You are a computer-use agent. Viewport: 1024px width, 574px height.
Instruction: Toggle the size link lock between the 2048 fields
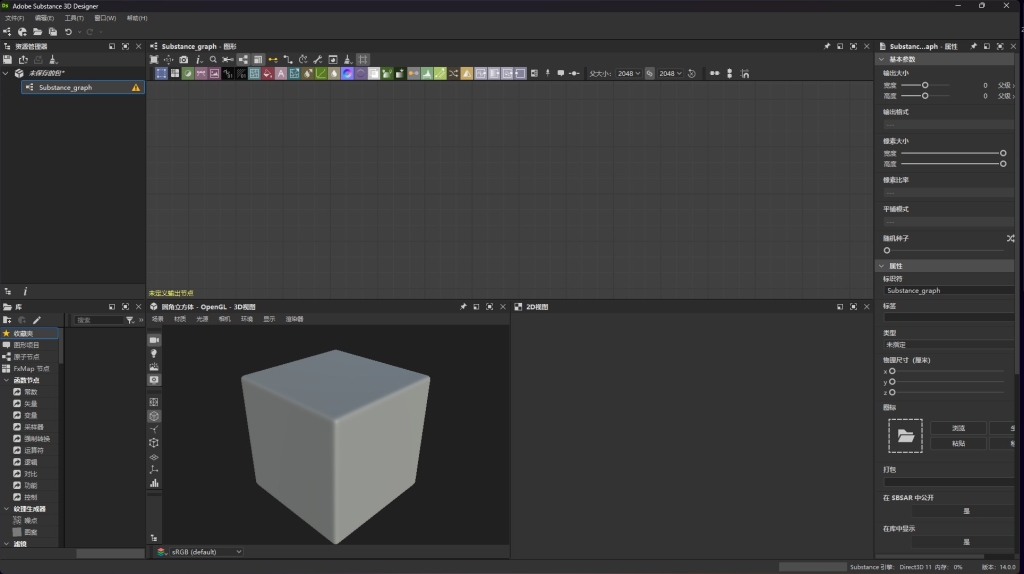pyautogui.click(x=650, y=74)
